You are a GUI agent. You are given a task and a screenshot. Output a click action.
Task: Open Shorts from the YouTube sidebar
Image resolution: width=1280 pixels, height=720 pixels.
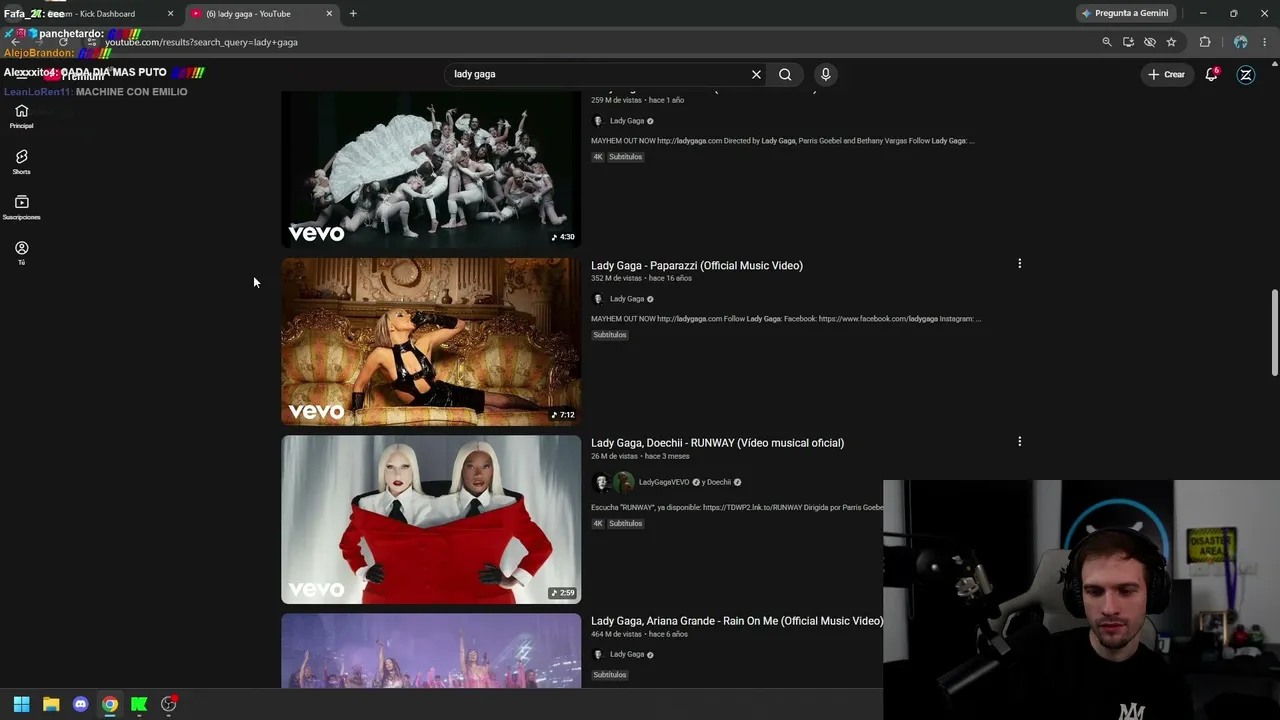point(21,162)
